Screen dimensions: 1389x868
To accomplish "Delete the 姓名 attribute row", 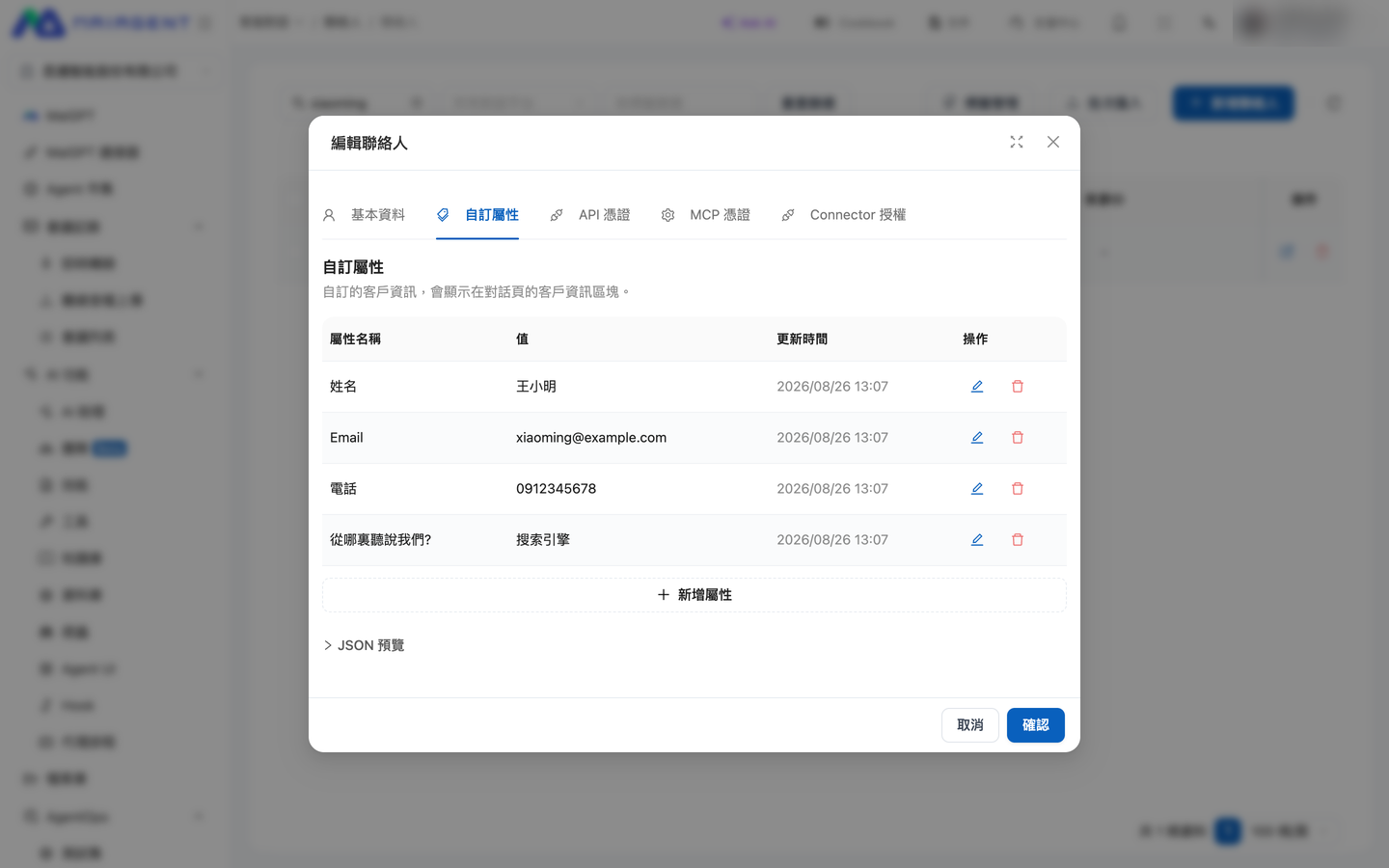I will 1018,387.
